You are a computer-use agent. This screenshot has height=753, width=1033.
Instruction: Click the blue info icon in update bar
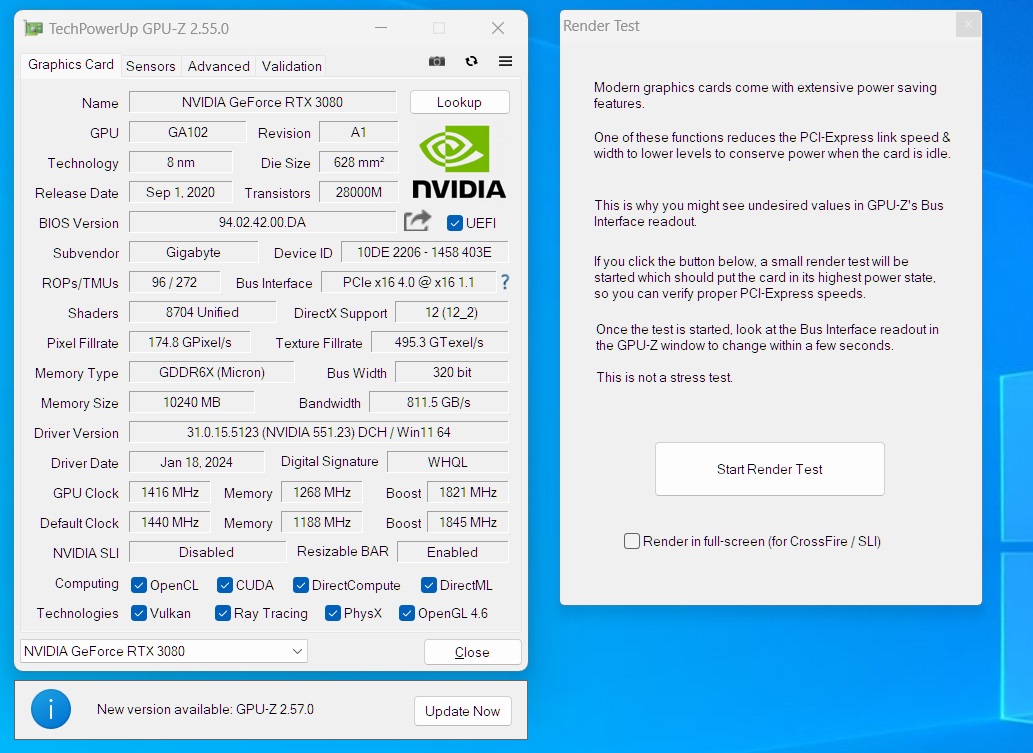51,709
